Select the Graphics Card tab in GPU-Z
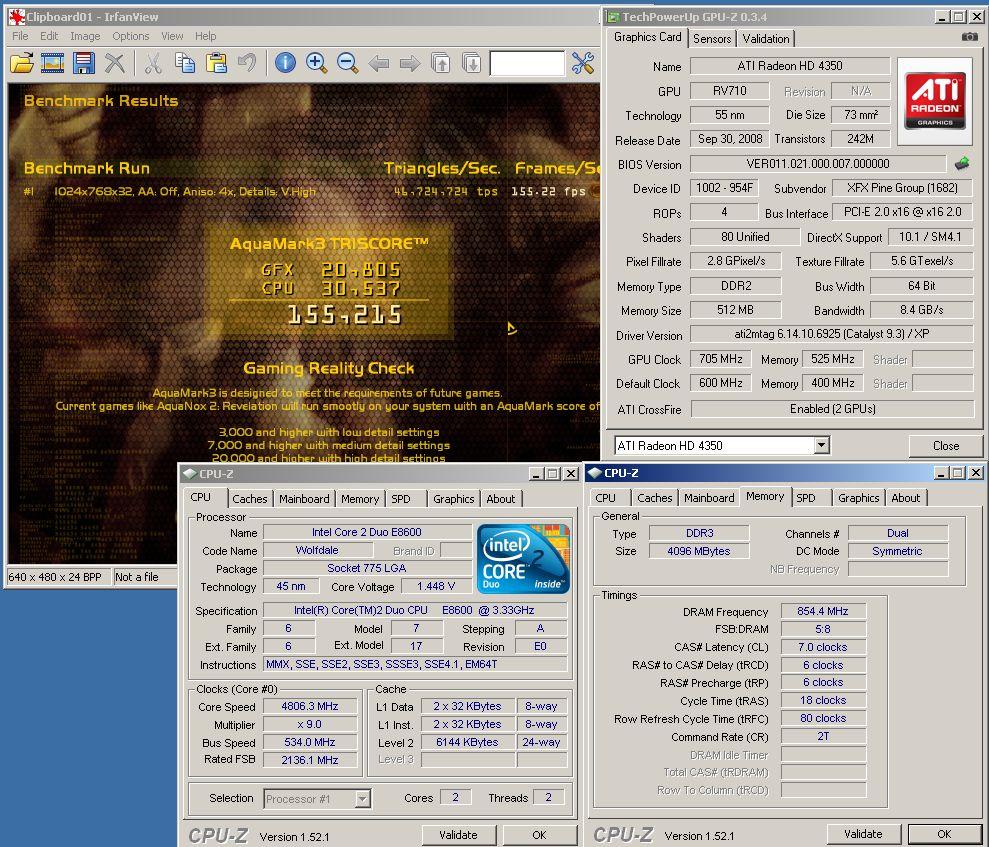This screenshot has height=847, width=989. point(648,37)
